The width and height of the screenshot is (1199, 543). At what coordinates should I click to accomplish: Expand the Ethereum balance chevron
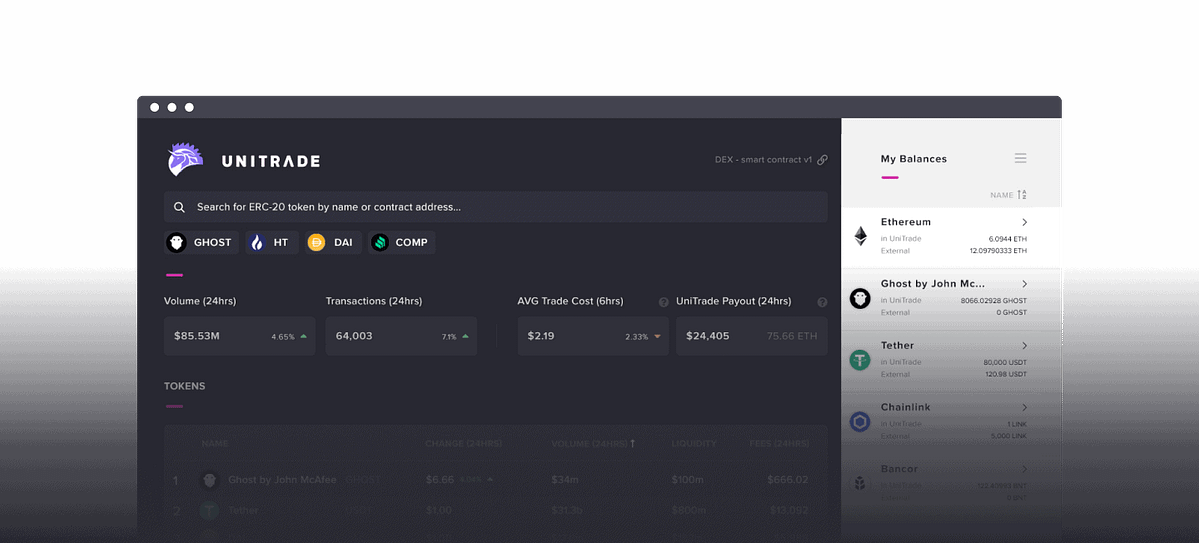1025,222
